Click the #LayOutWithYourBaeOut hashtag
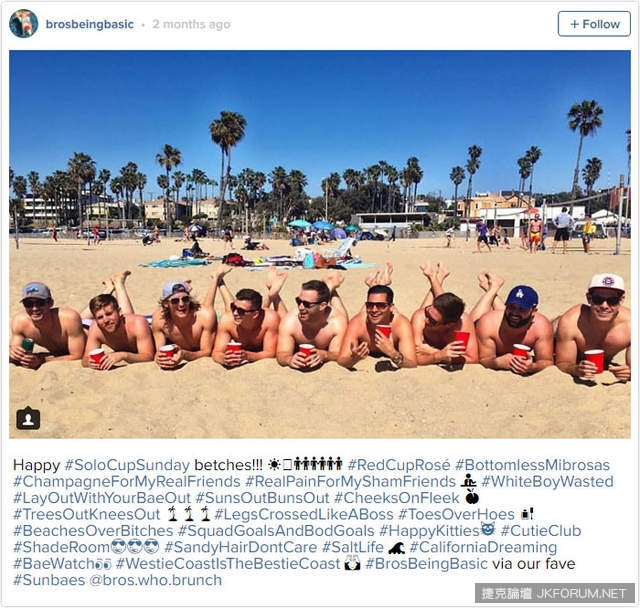The height and width of the screenshot is (608, 640). click(102, 498)
